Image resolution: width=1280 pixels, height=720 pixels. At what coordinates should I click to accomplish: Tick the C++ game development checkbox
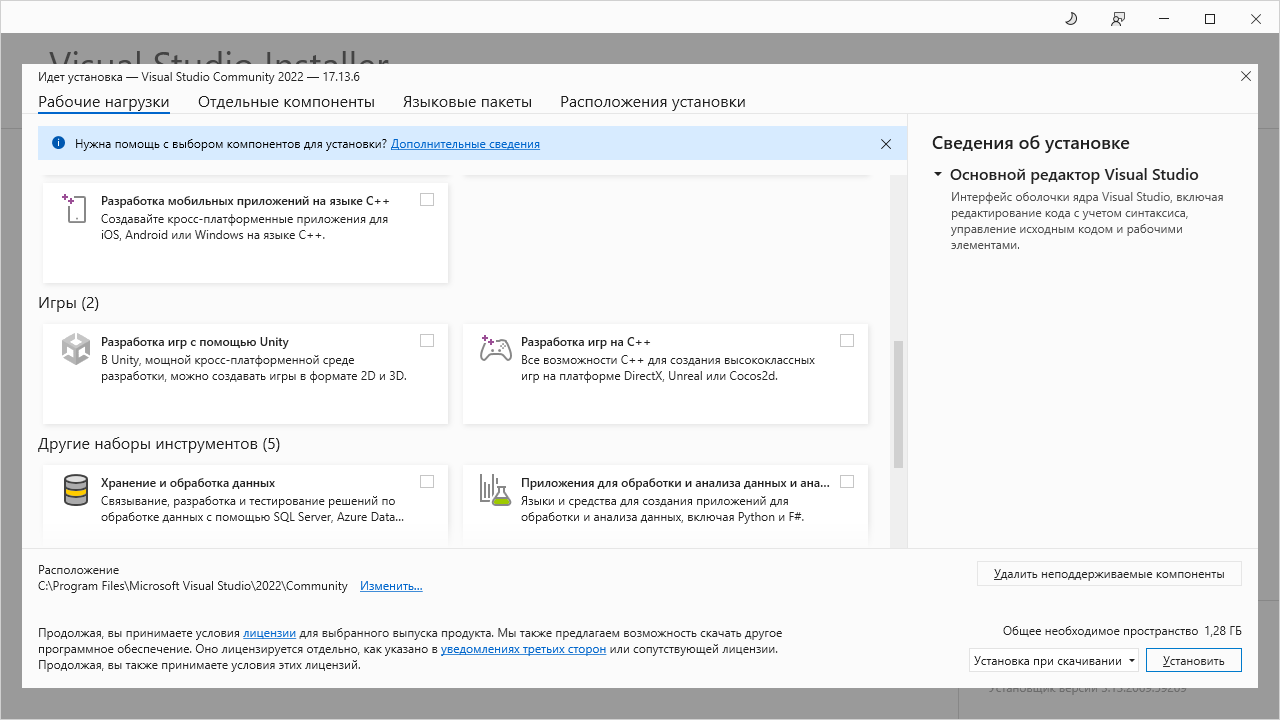[847, 341]
